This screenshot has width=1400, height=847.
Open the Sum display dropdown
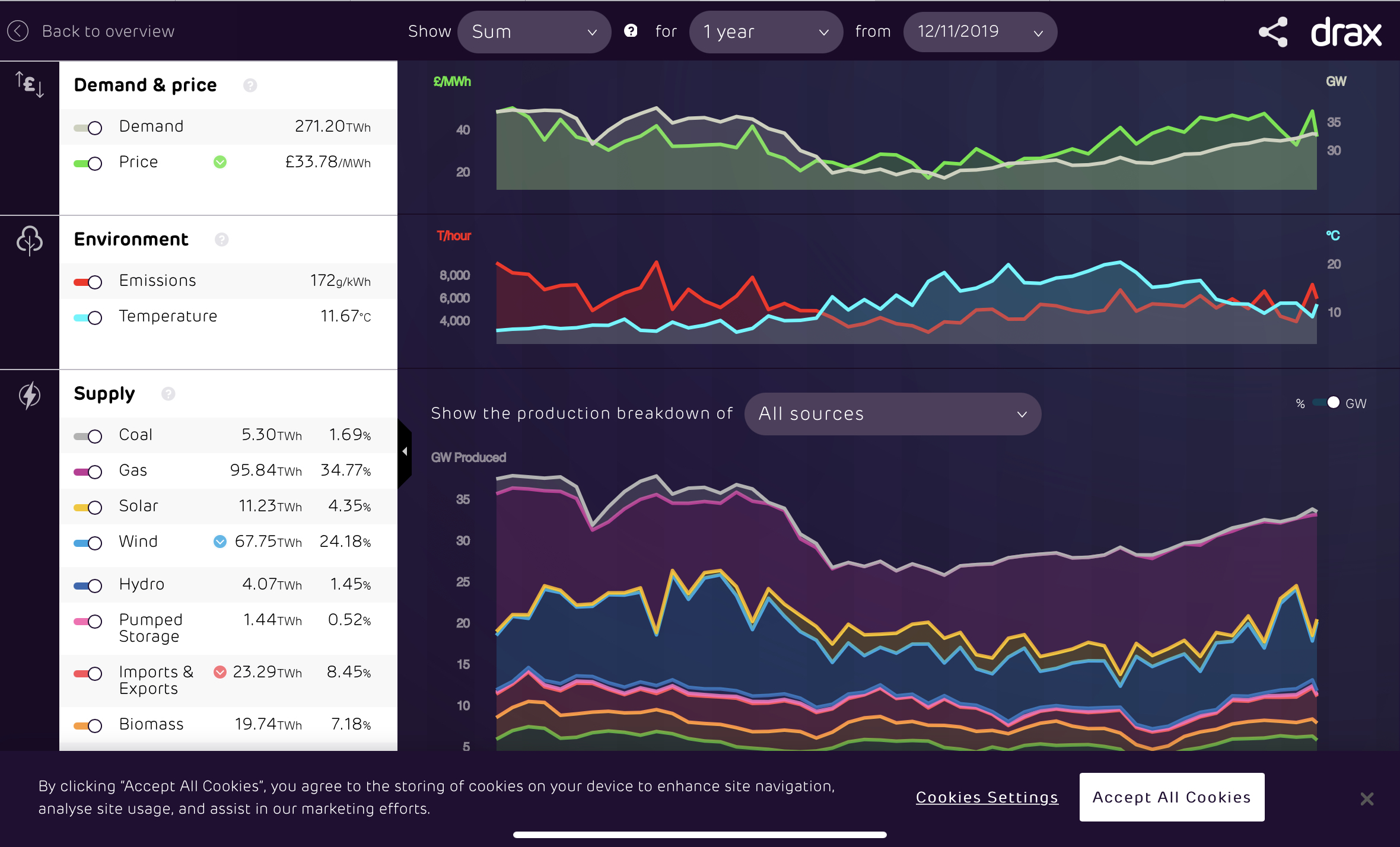click(x=534, y=32)
